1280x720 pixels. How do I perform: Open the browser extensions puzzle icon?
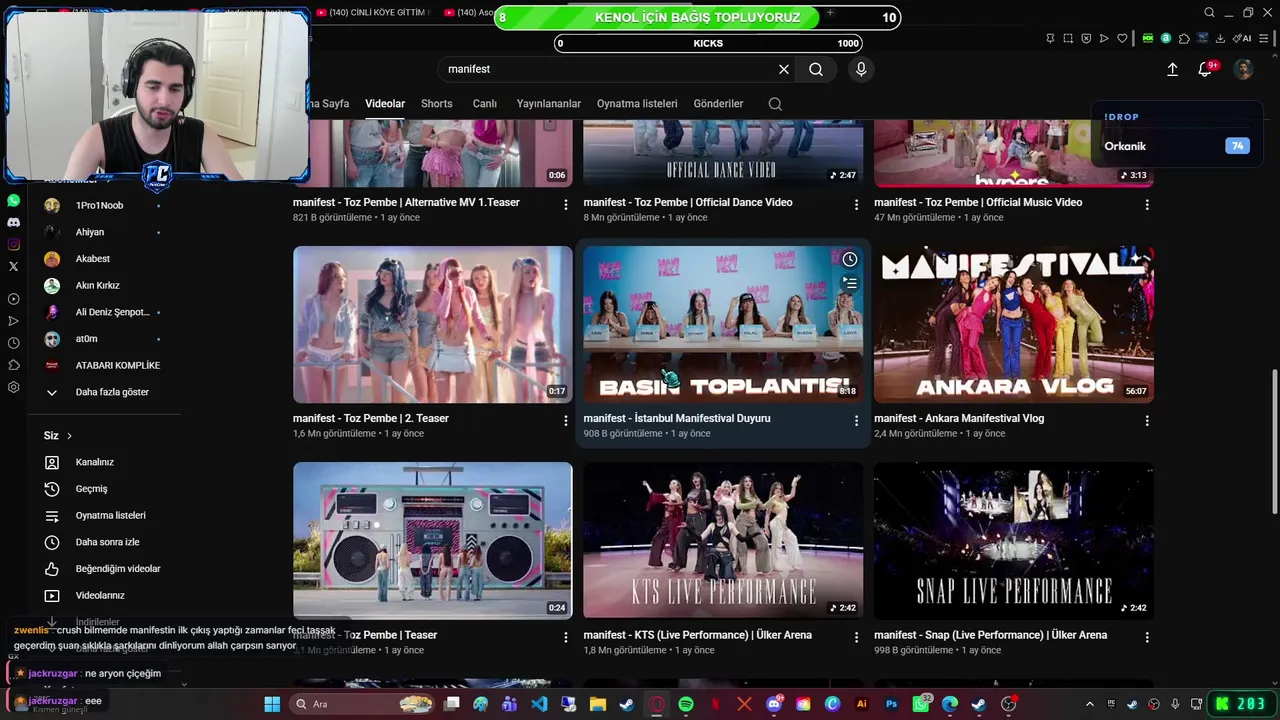pos(1184,38)
